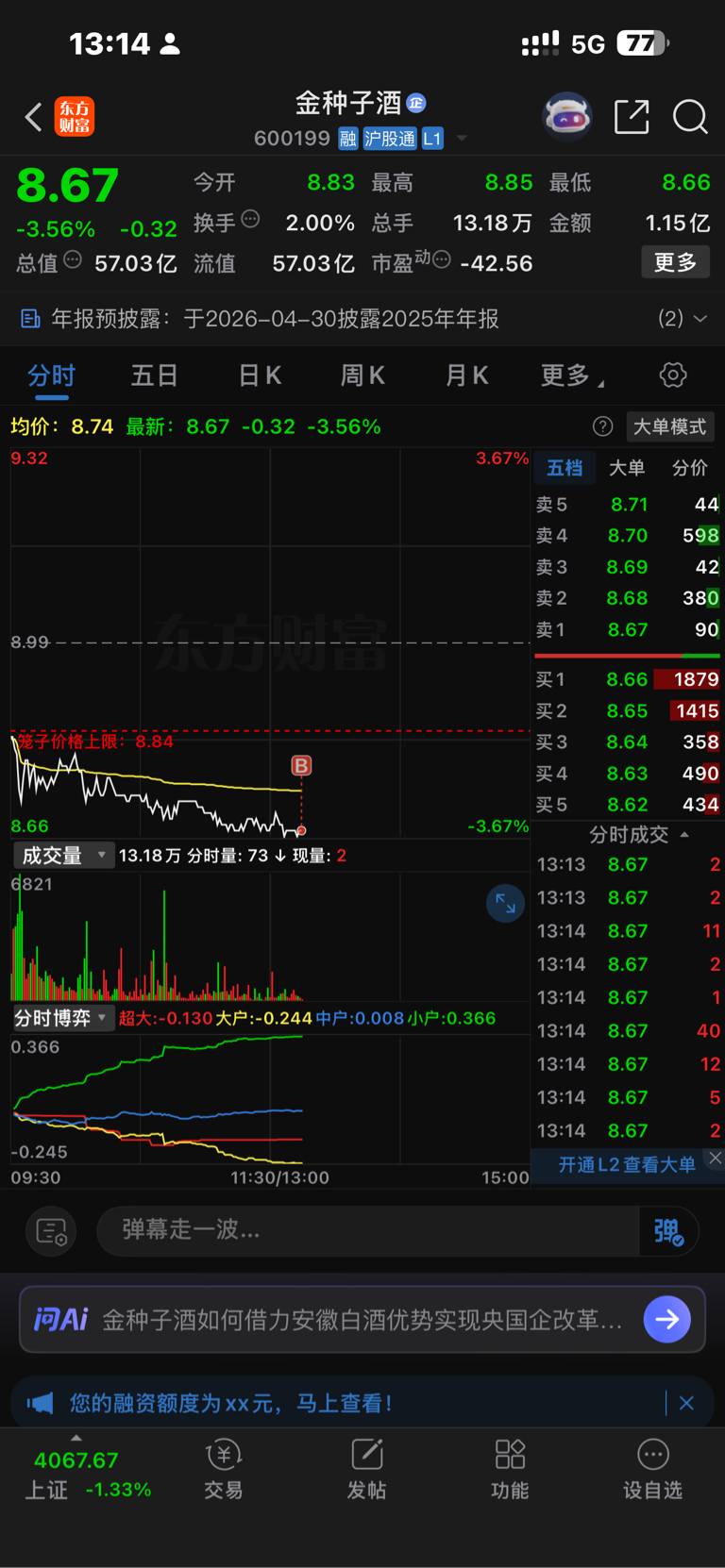Tap the fullscreen expand chart icon
Screen dimensions: 725x1568
505,904
